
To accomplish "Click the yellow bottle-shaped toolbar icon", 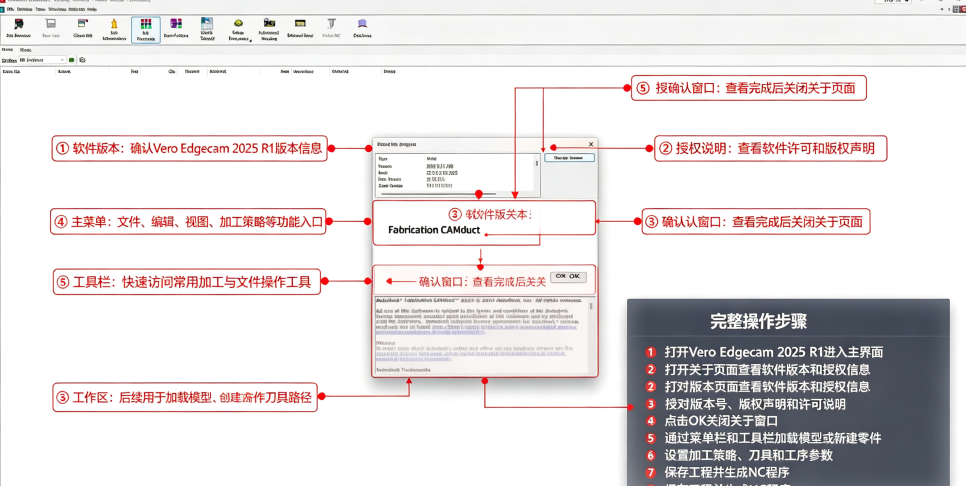I will pyautogui.click(x=114, y=23).
